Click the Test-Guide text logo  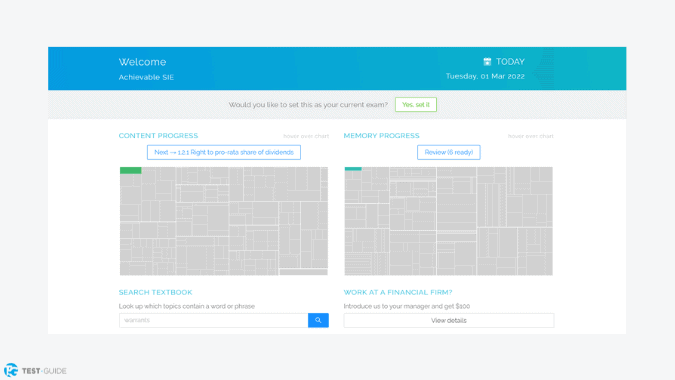[x=44, y=371]
